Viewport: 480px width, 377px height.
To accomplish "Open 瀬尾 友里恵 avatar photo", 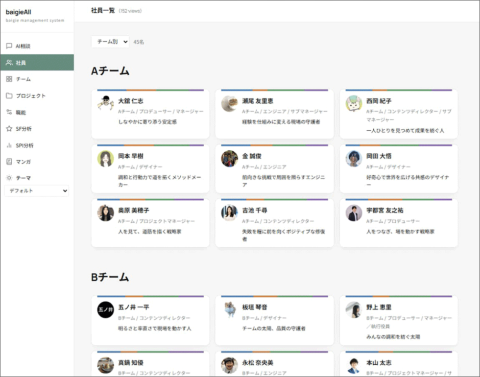I will coord(230,103).
